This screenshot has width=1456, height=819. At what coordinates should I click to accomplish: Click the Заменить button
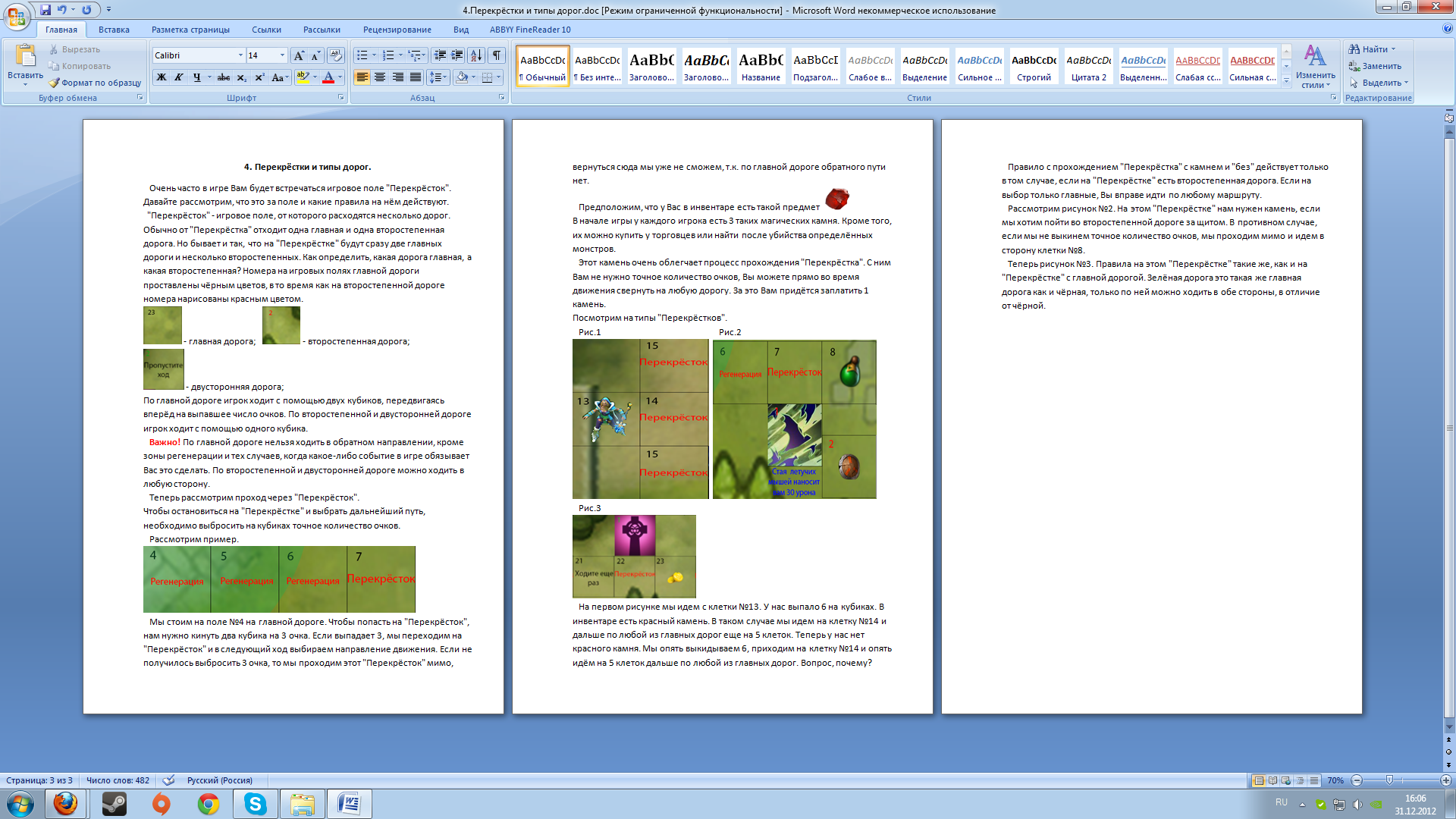click(1381, 66)
